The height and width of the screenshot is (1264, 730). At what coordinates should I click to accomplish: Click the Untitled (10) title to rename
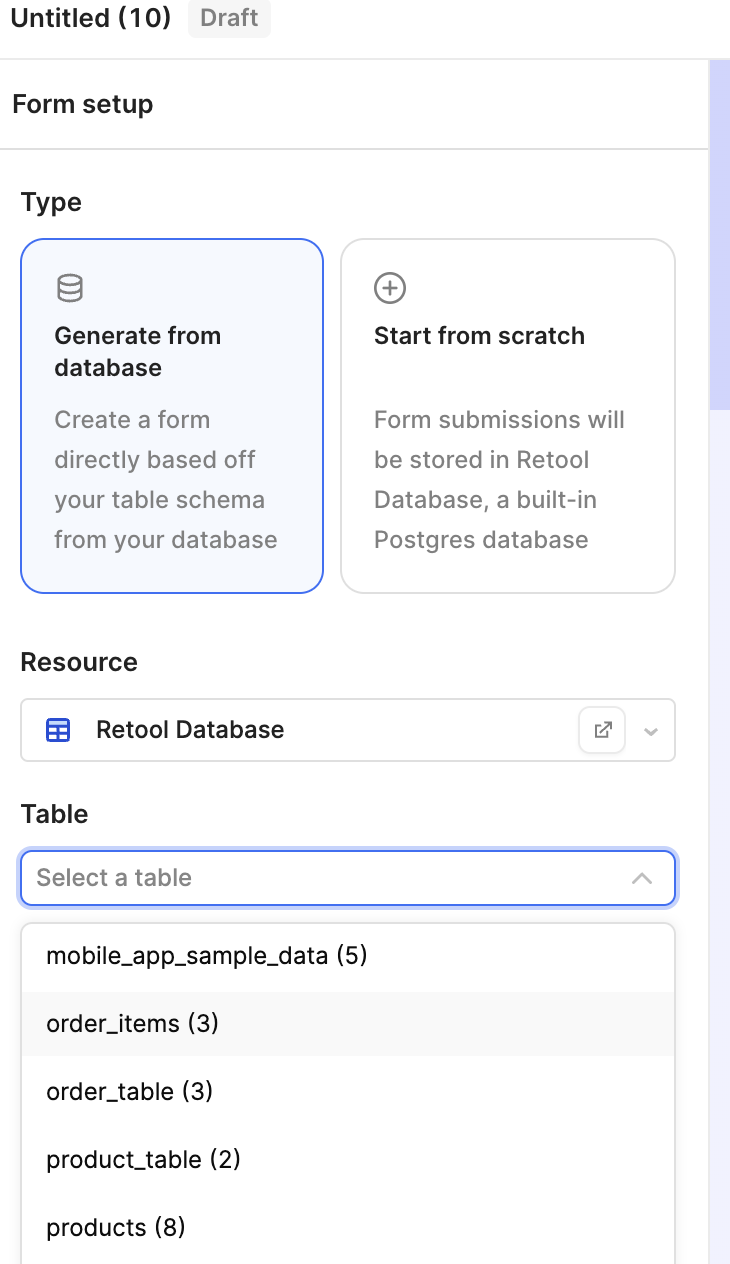90,18
